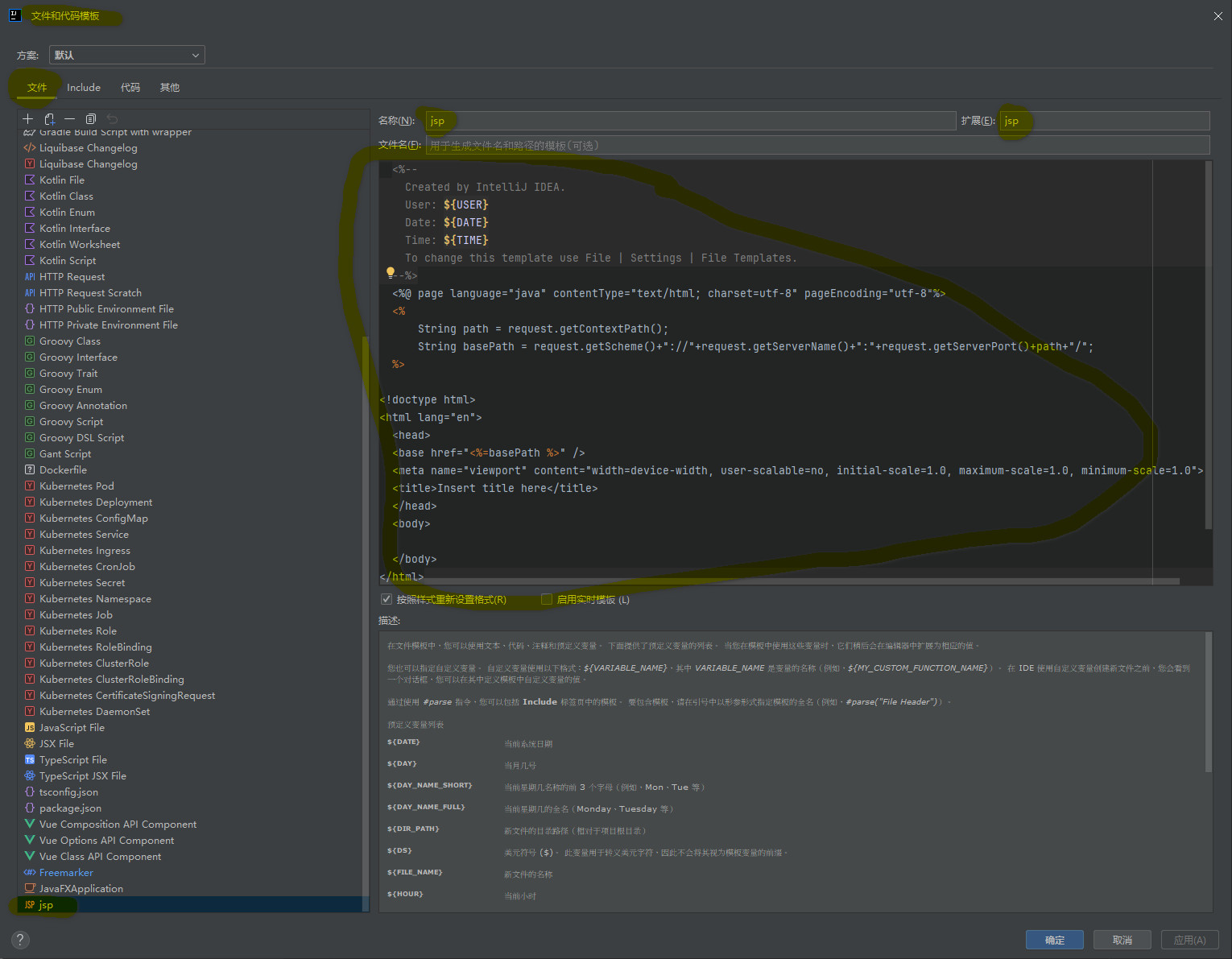Switch to the Include tab
Viewport: 1232px width, 959px height.
(x=84, y=88)
